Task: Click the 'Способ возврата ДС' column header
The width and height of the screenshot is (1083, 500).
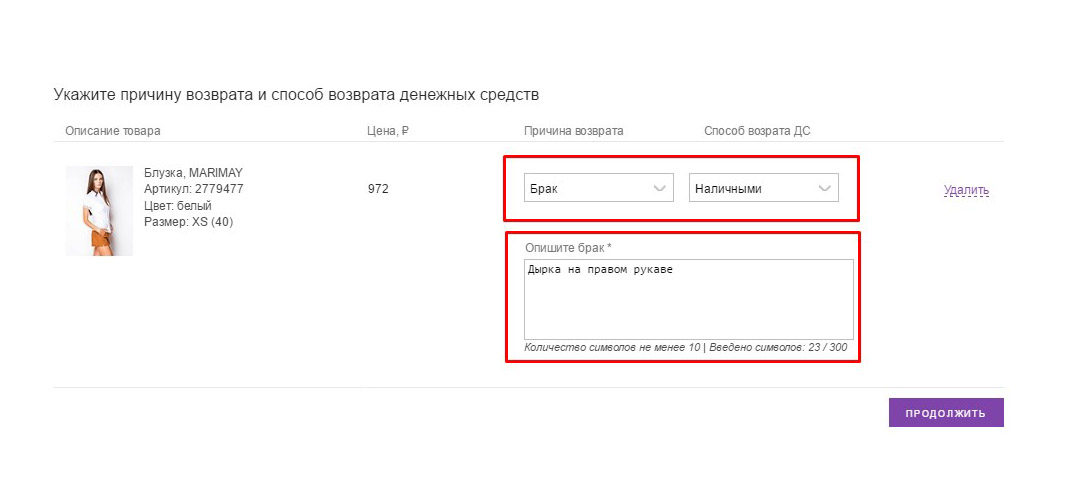Action: [x=757, y=131]
